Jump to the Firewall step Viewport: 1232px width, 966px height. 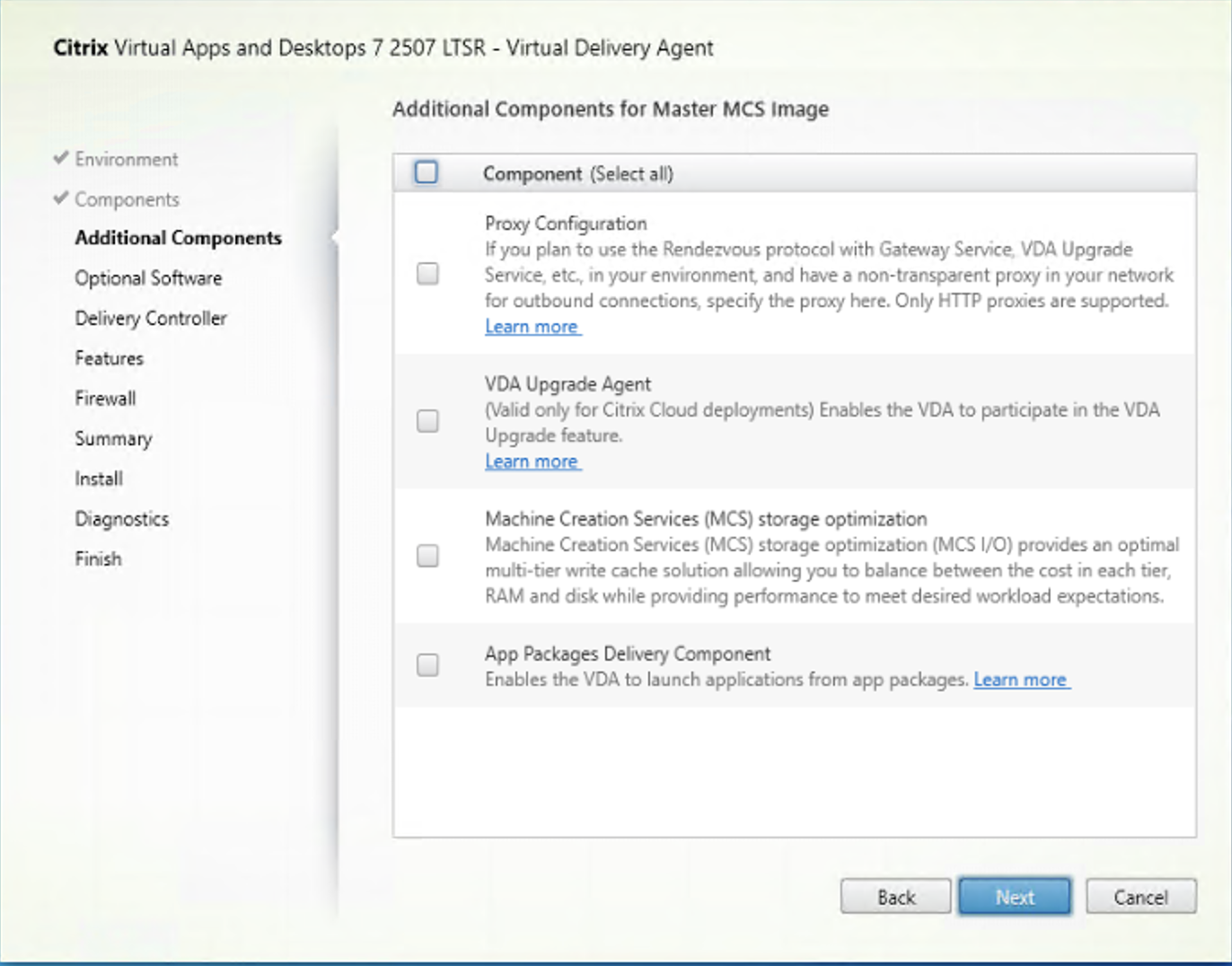105,398
